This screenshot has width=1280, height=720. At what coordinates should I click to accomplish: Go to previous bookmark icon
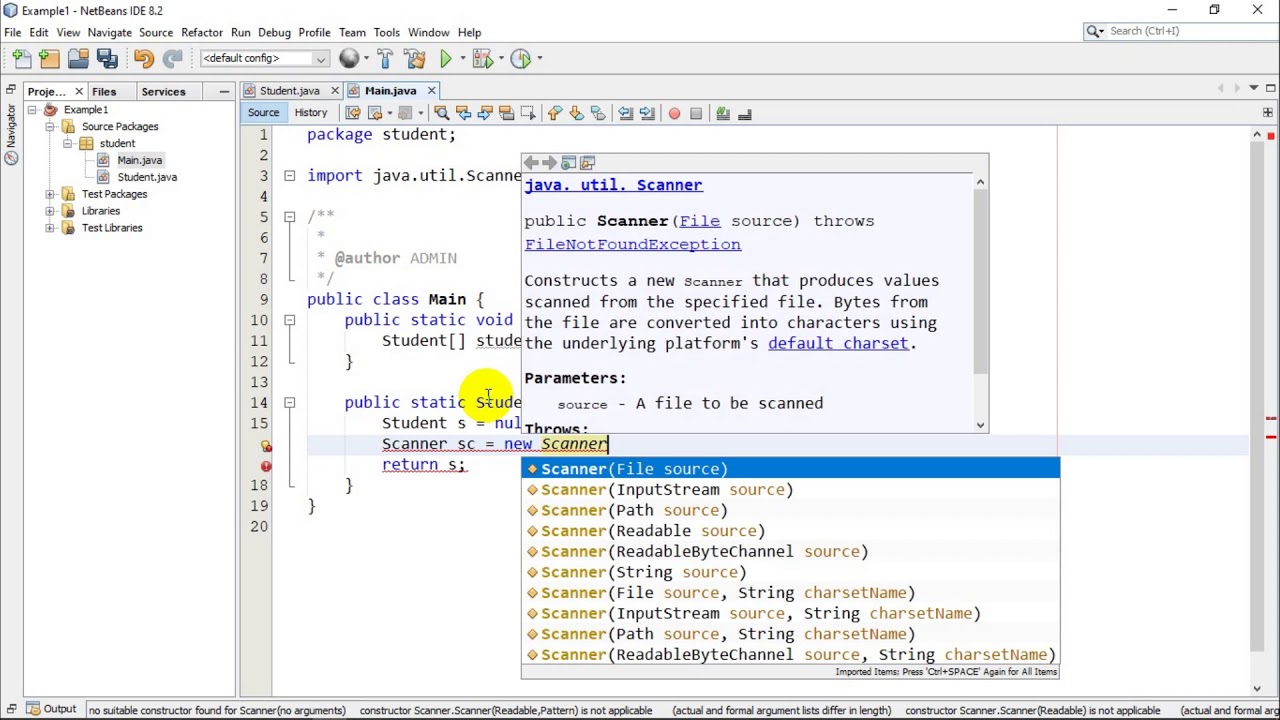point(555,113)
